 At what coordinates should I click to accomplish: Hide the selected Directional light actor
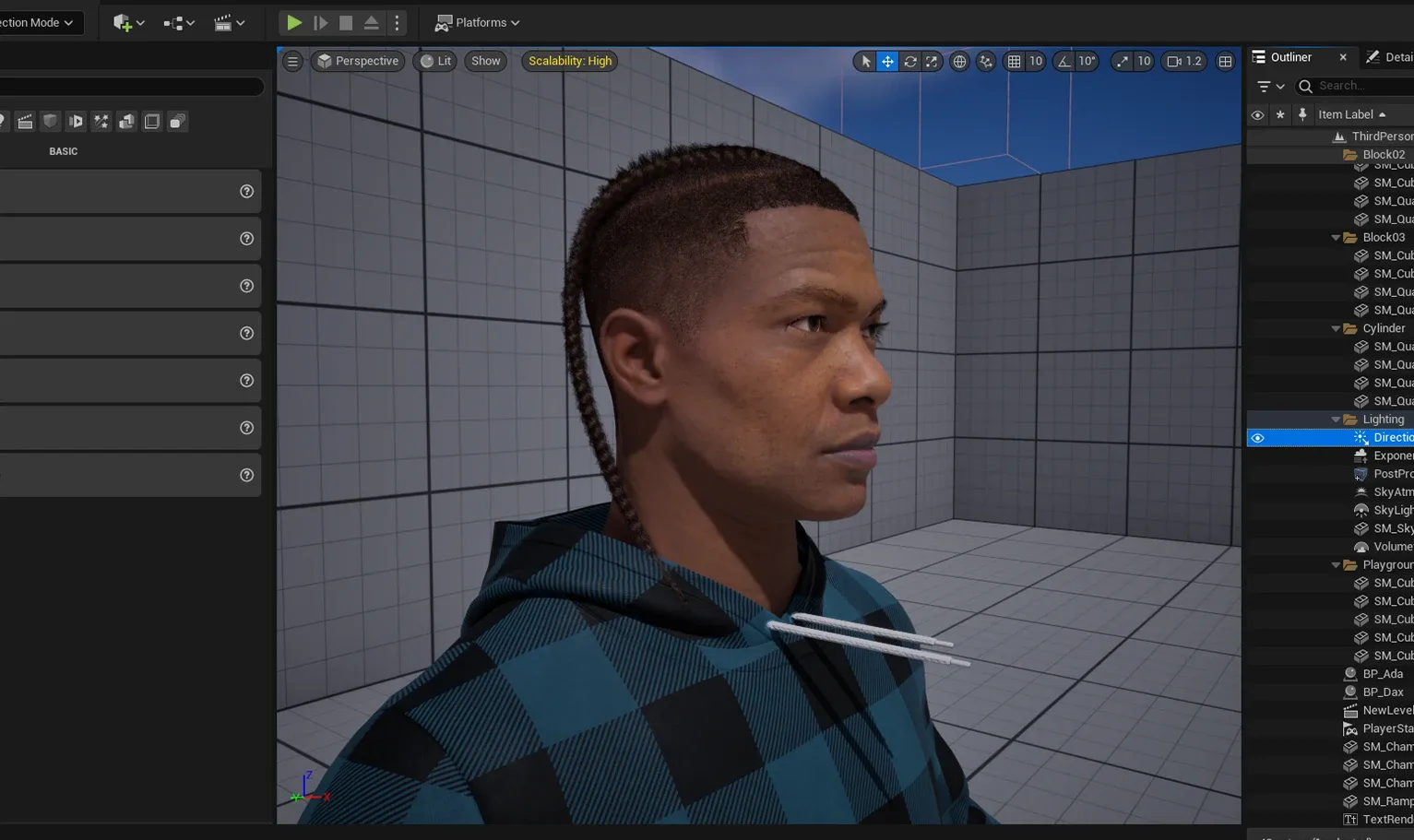(x=1257, y=438)
